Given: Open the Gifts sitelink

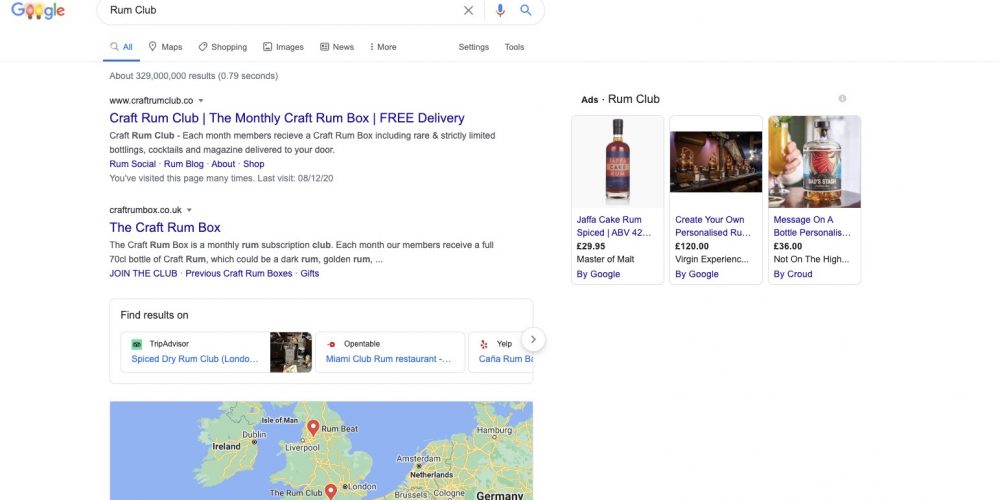Looking at the screenshot, I should tap(310, 274).
